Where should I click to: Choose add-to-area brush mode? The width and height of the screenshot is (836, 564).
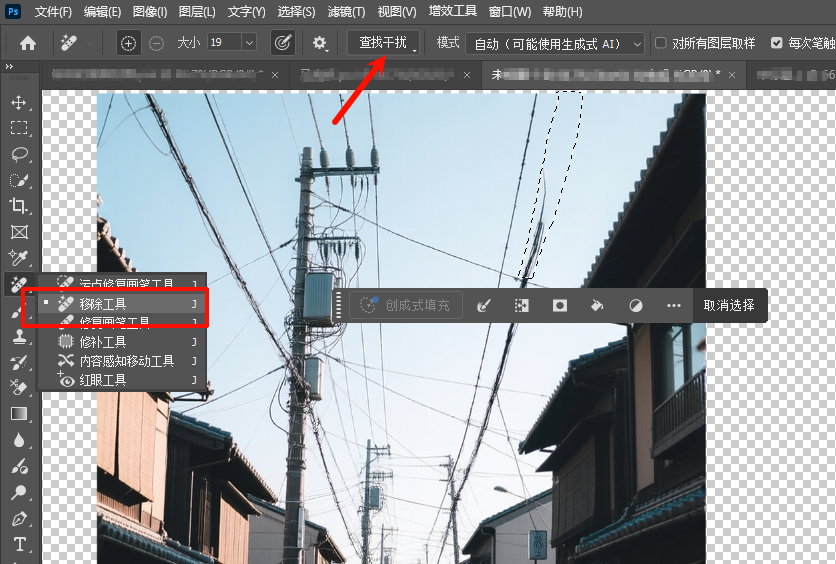128,43
